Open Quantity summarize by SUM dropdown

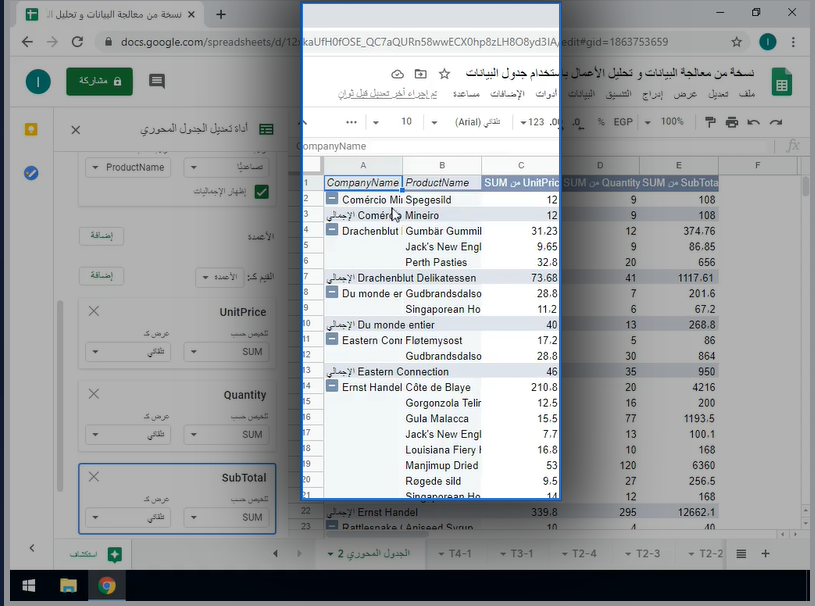tap(227, 434)
